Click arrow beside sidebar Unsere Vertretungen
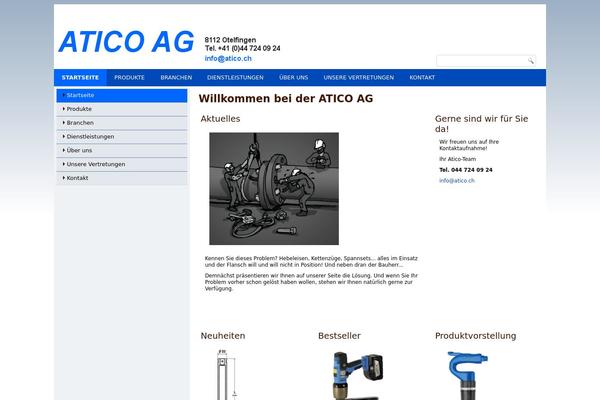The height and width of the screenshot is (400, 600). [64, 164]
